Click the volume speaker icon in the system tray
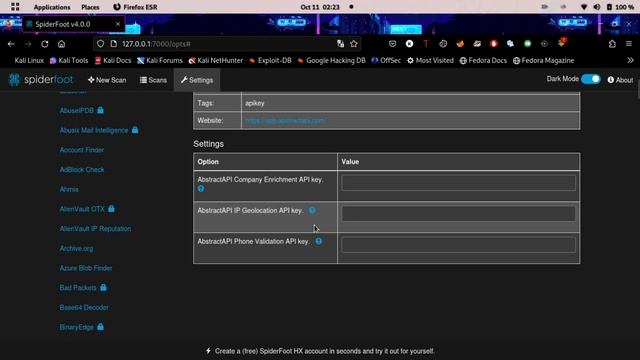 pos(597,7)
